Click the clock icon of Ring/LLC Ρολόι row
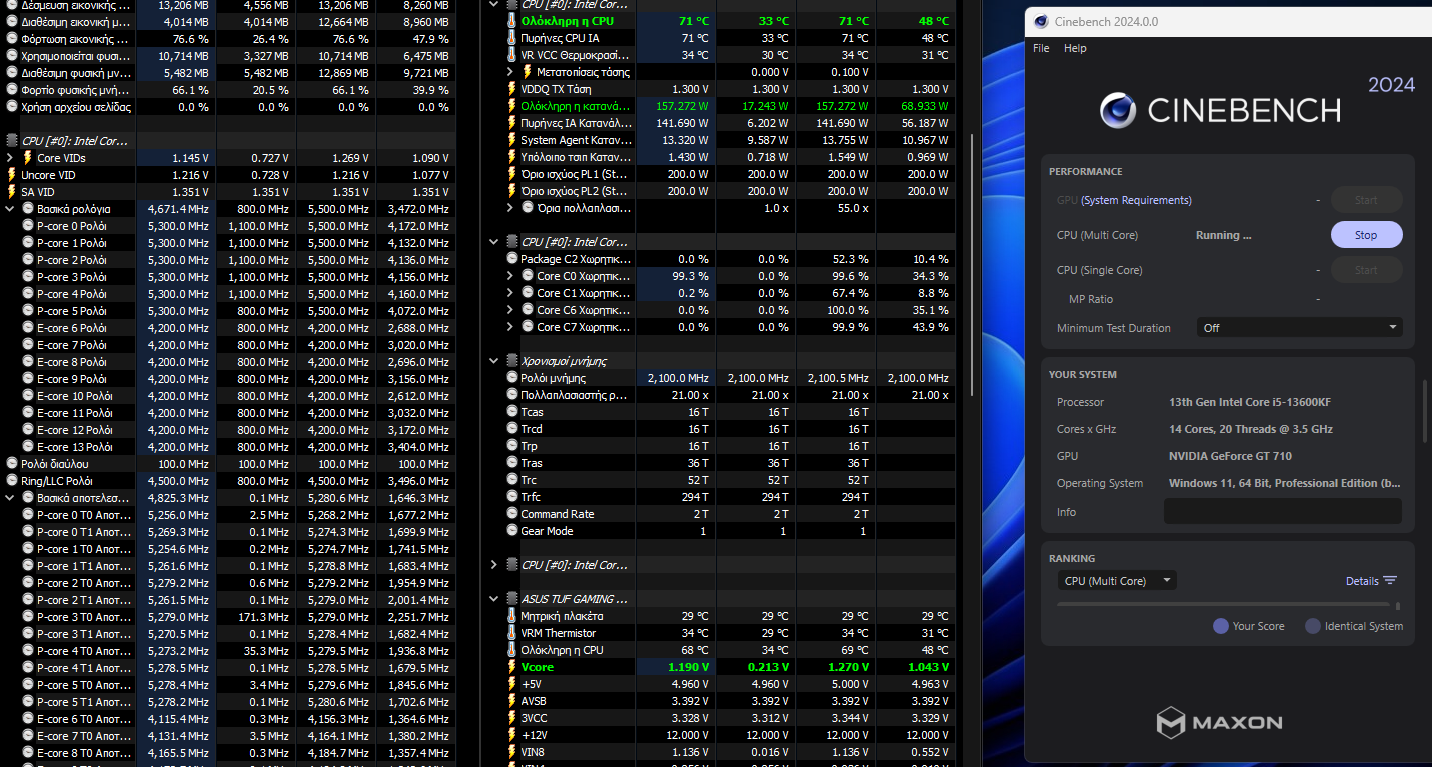The height and width of the screenshot is (767, 1432). pos(12,481)
